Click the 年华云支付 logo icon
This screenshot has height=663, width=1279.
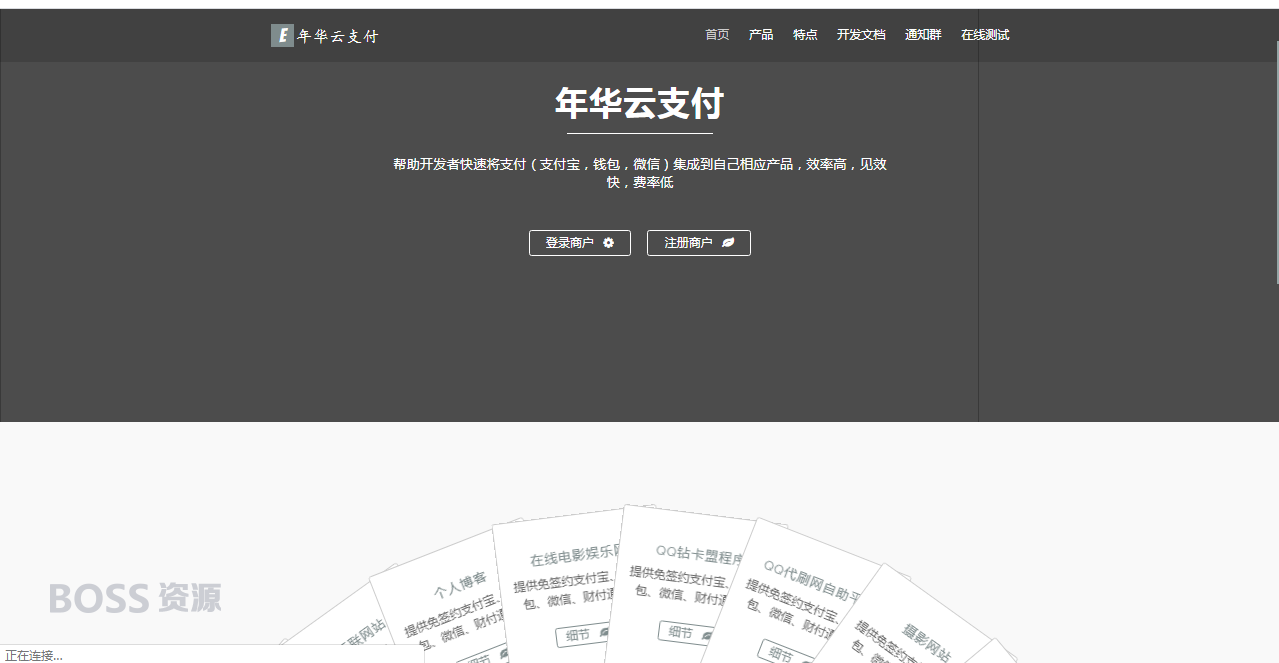[282, 36]
